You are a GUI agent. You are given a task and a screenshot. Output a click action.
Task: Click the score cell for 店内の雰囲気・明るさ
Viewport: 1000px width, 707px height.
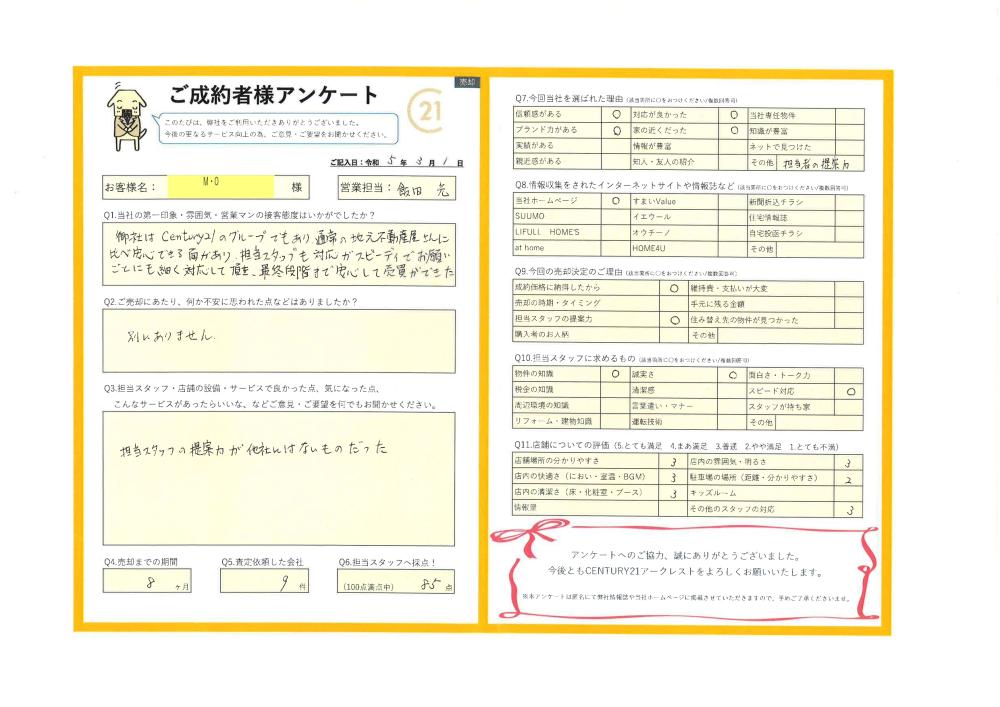[849, 462]
